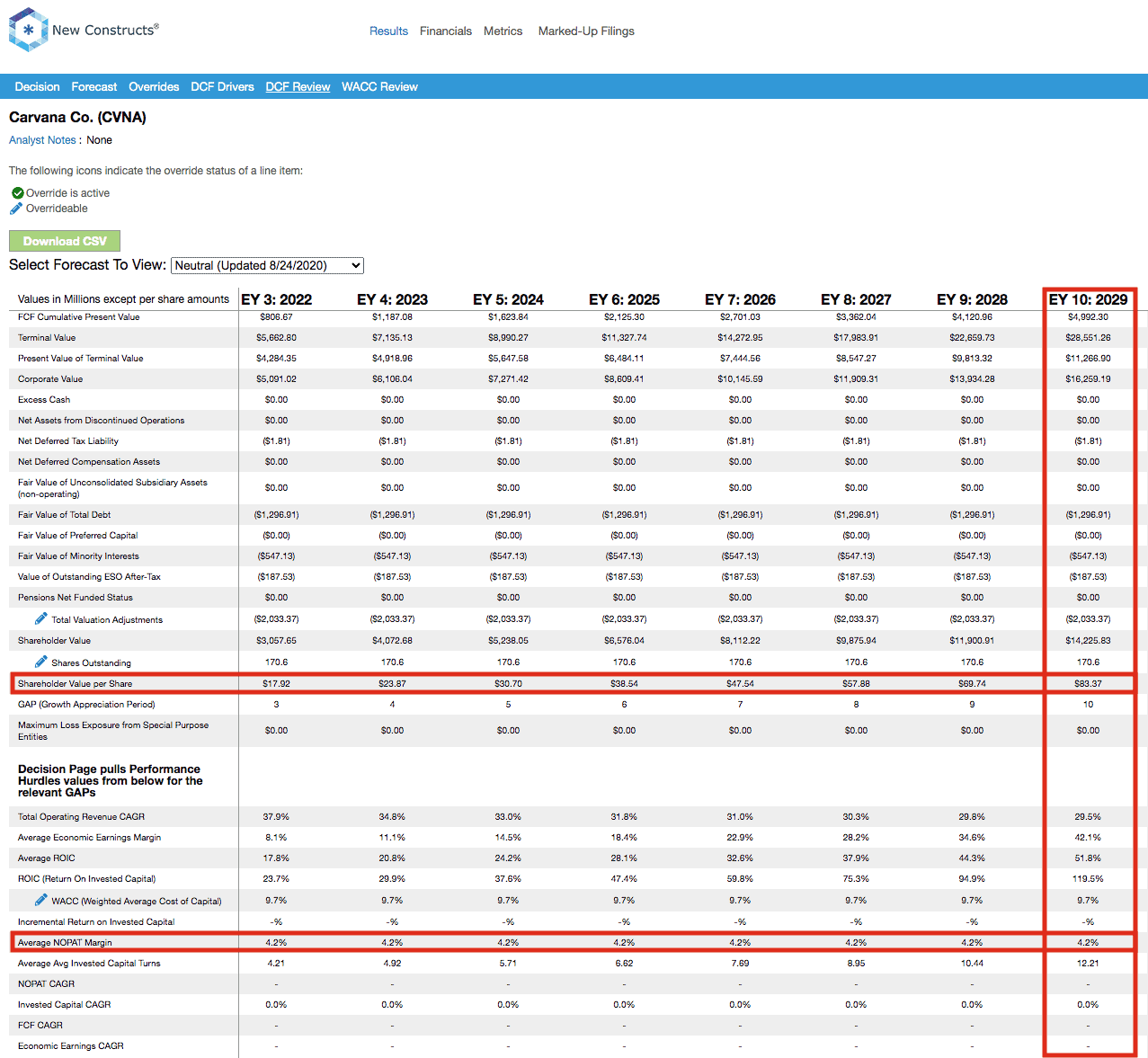Click the 29.5% Total Operating Revenue CAGR cell

[x=1088, y=817]
